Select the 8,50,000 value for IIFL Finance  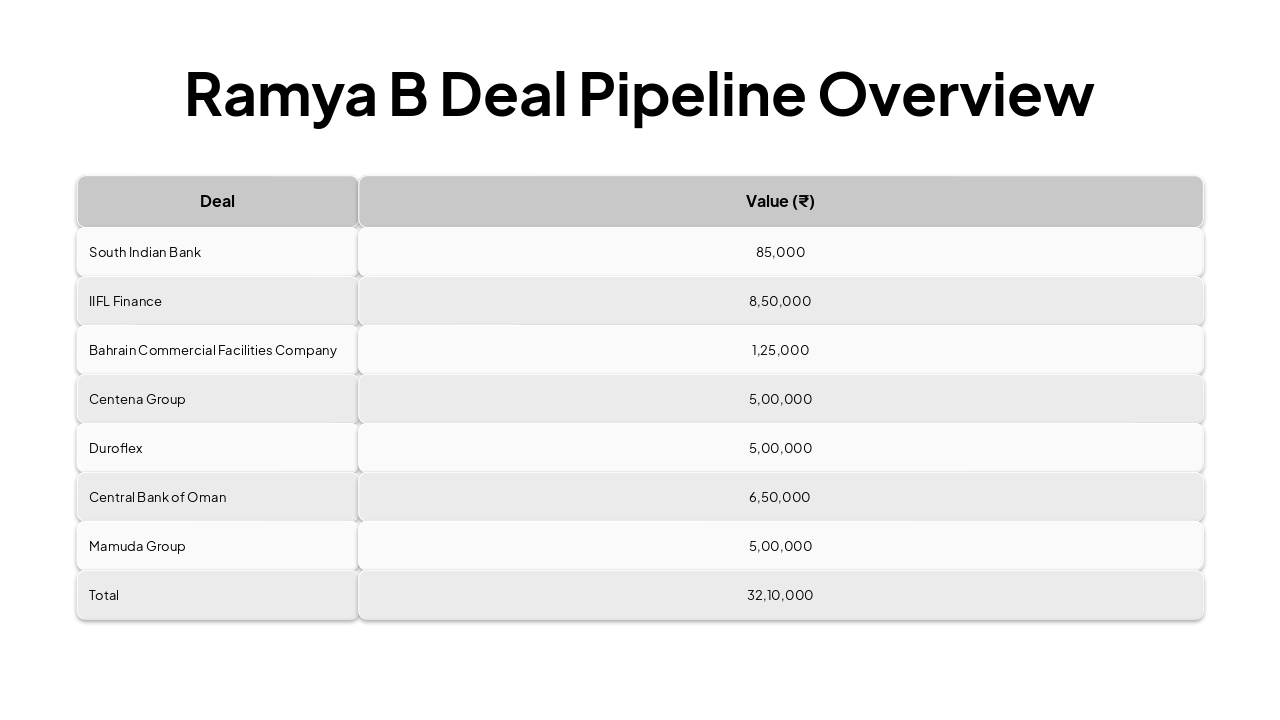pos(780,301)
